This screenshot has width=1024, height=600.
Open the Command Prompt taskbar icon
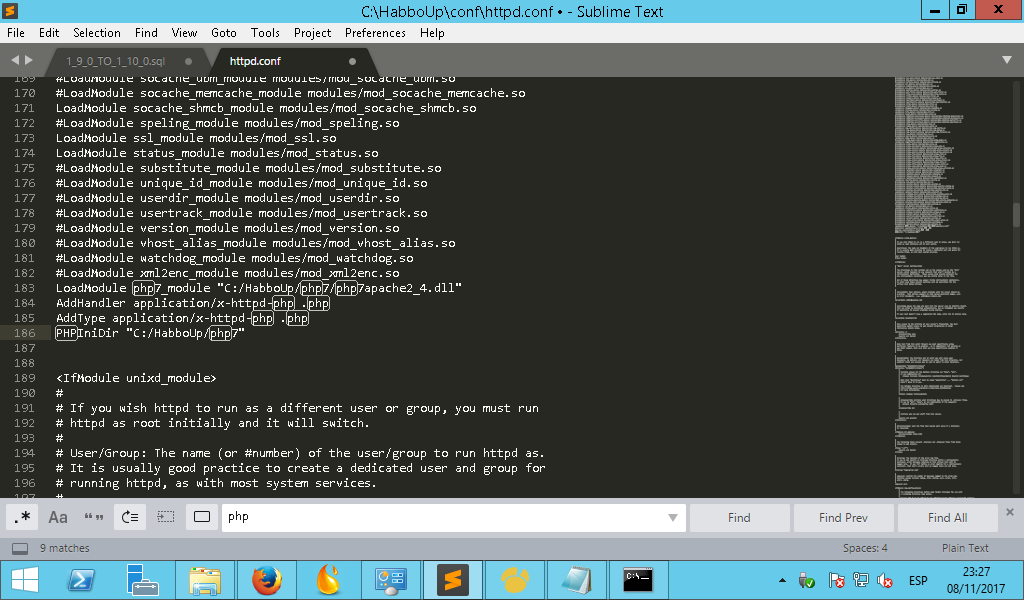coord(638,579)
